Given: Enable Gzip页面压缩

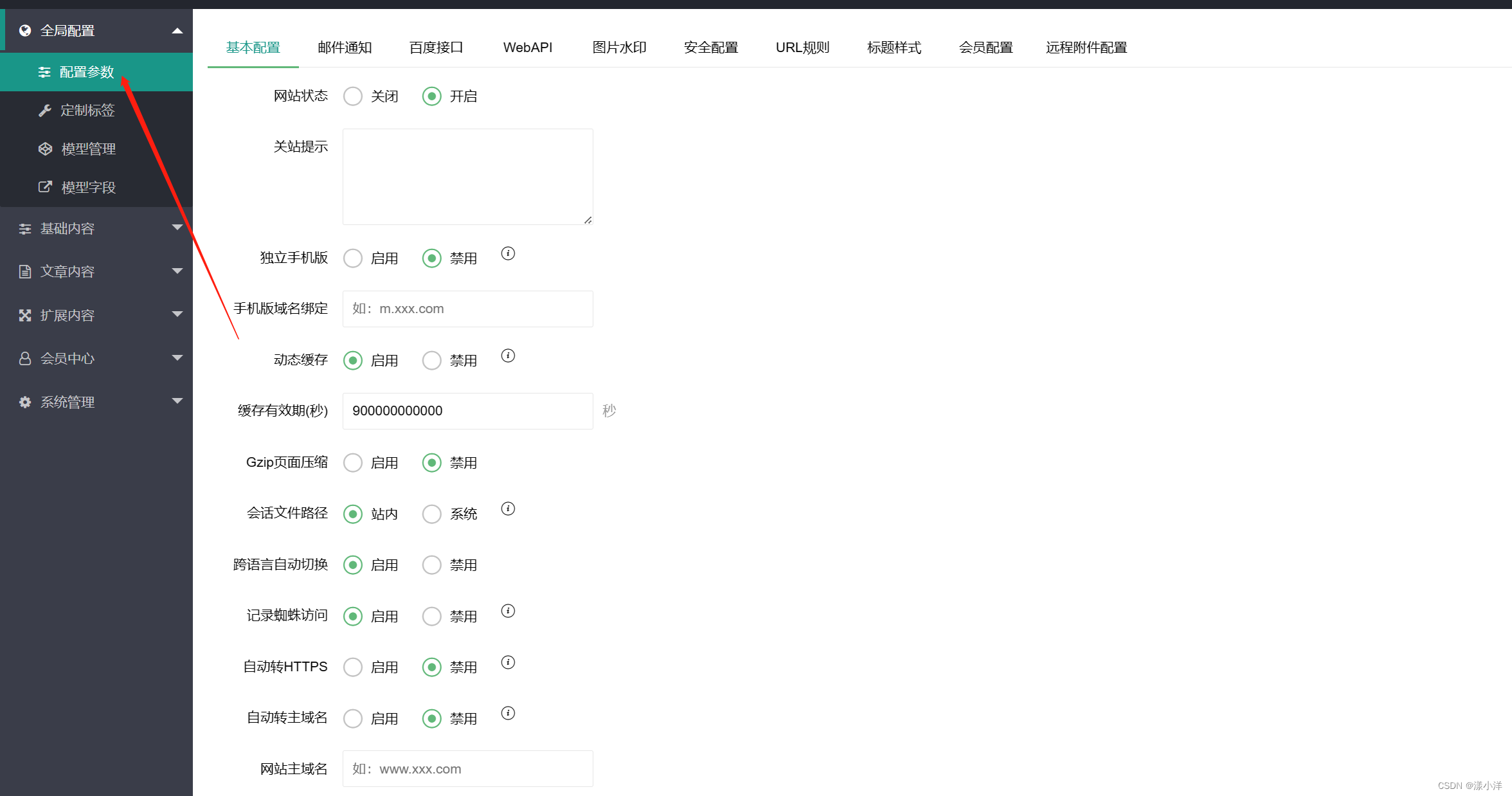Looking at the screenshot, I should pos(352,462).
